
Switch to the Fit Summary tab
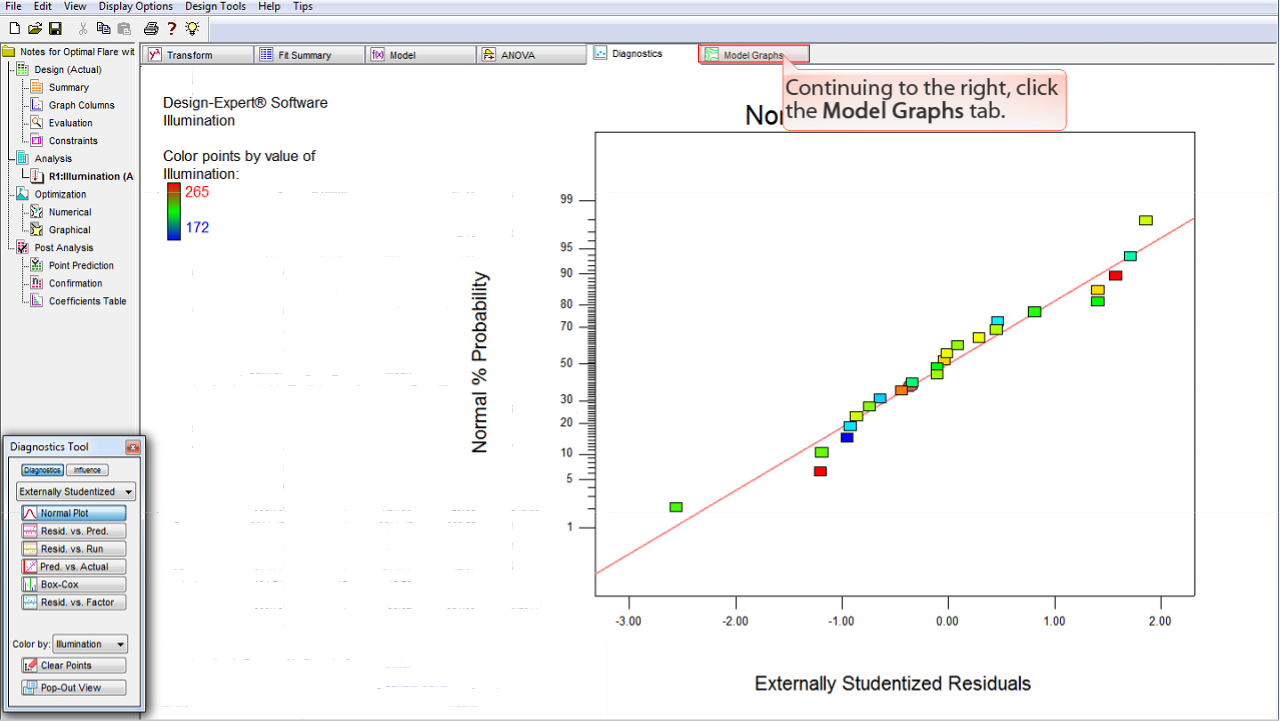pyautogui.click(x=309, y=55)
